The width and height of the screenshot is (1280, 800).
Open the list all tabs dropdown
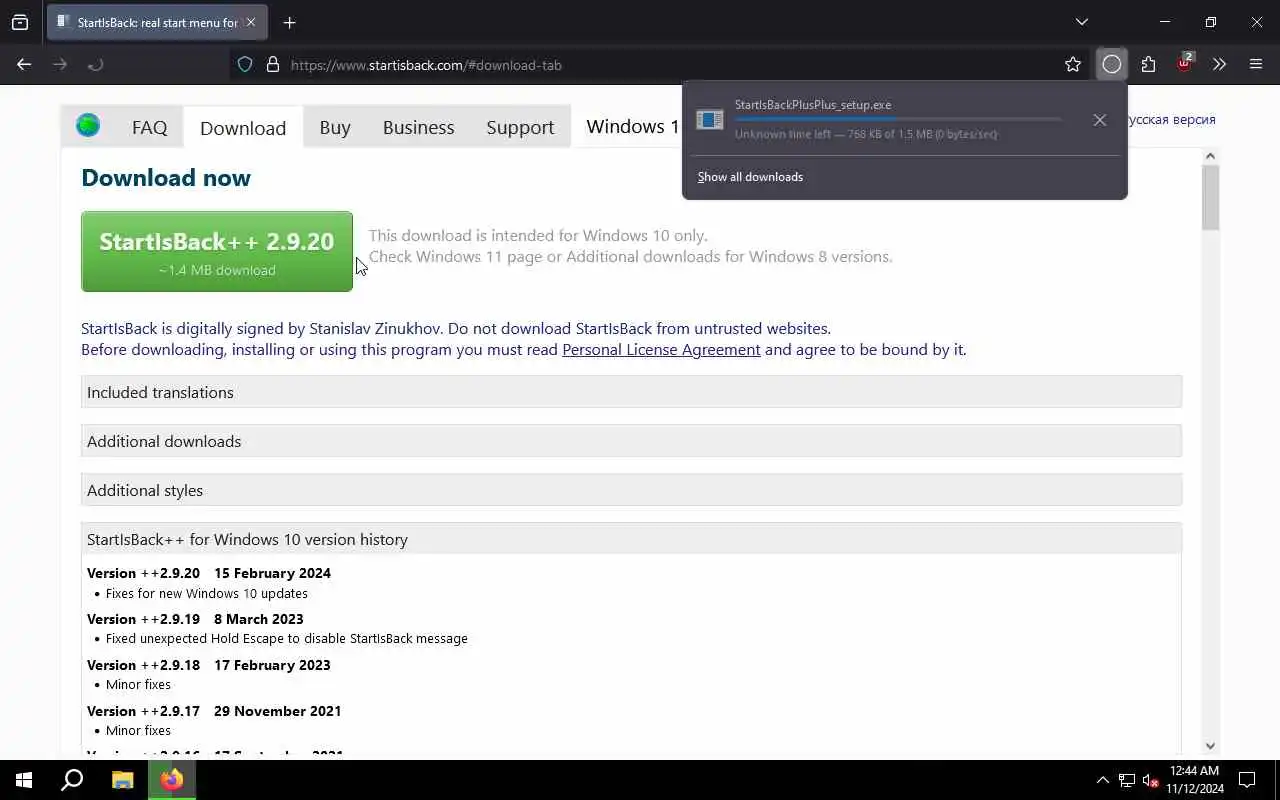tap(1081, 22)
